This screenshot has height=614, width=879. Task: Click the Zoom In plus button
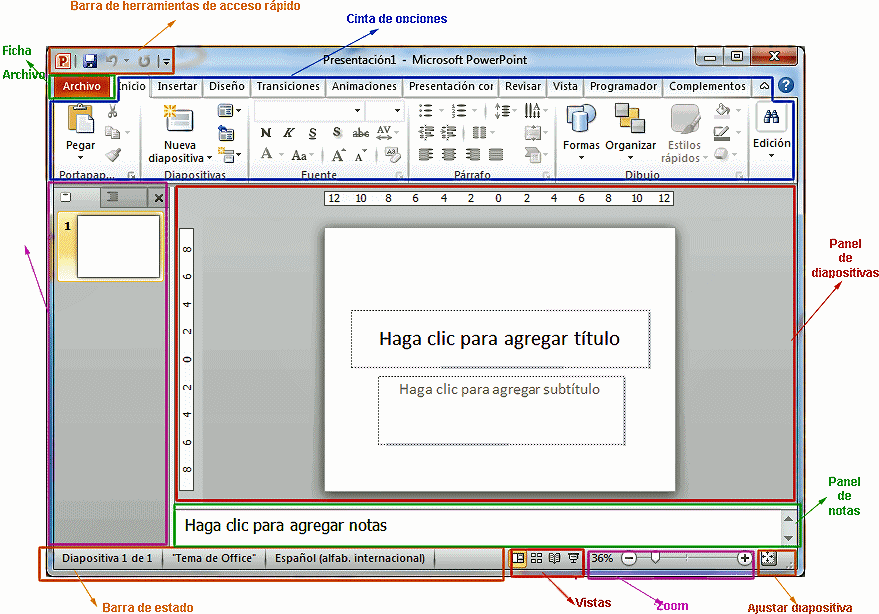pyautogui.click(x=744, y=558)
